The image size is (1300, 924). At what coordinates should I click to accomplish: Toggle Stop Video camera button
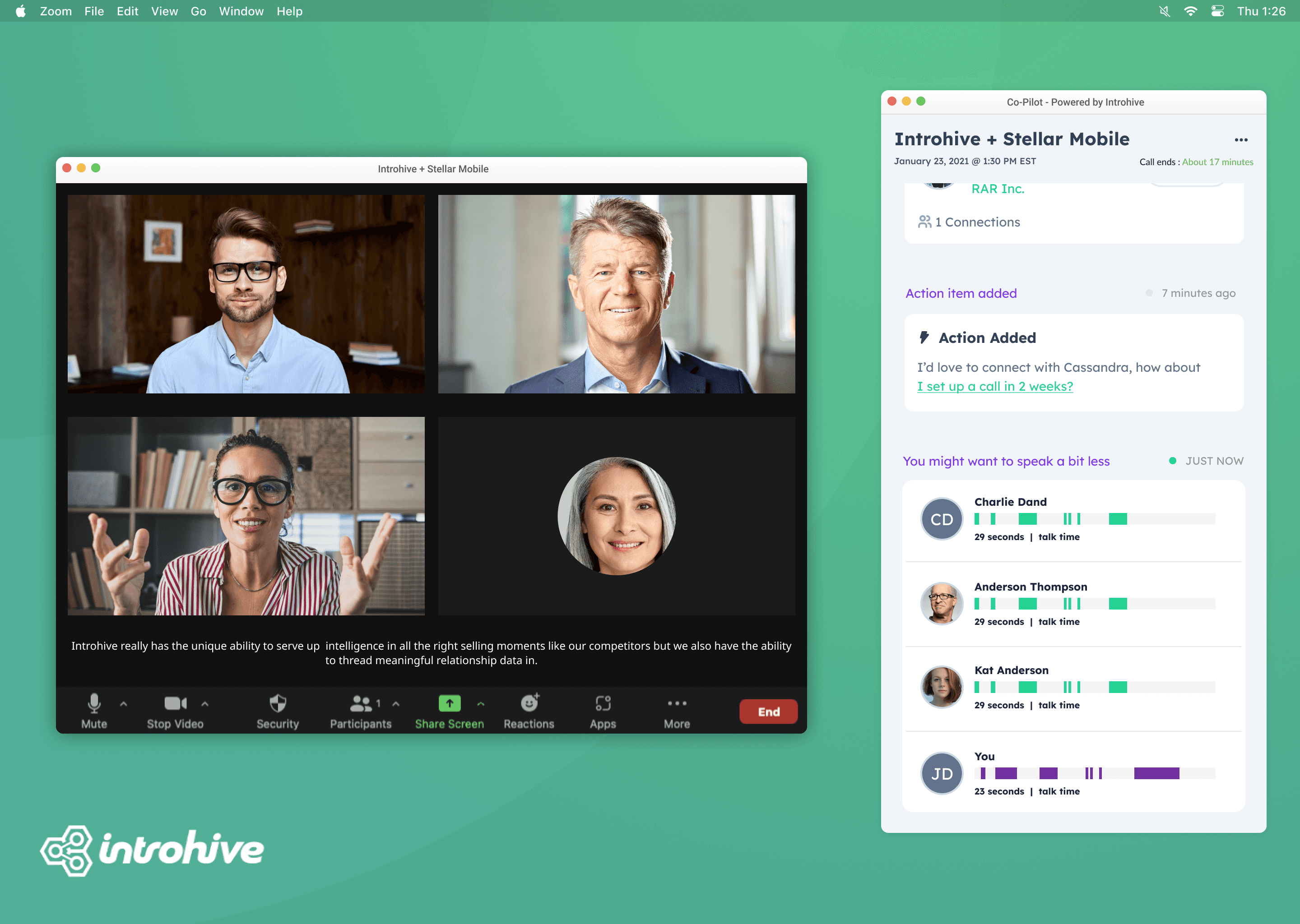[x=175, y=704]
